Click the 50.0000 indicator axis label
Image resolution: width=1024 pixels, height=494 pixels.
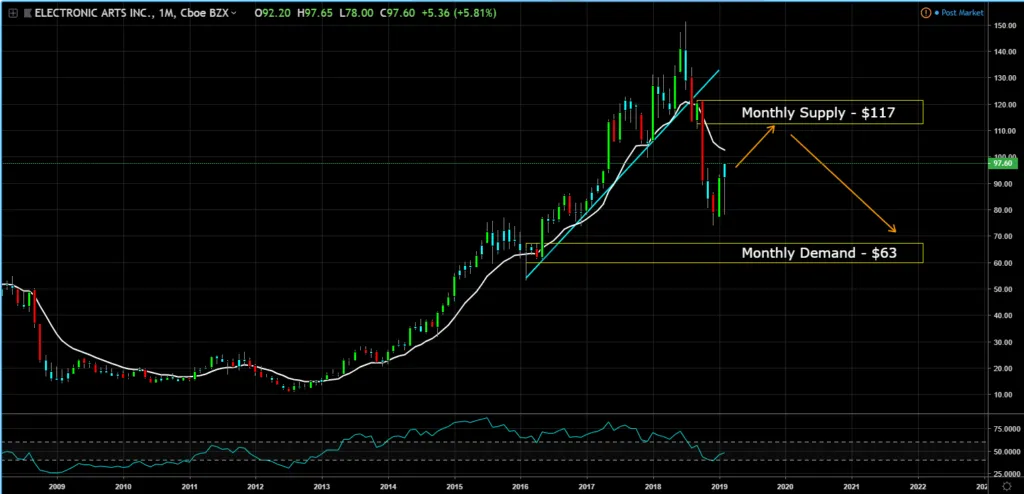pyautogui.click(x=1005, y=452)
